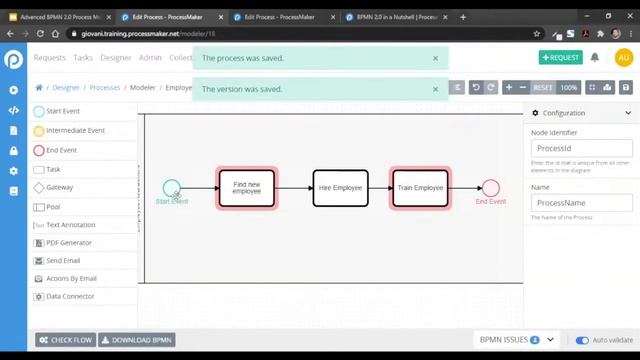Image resolution: width=640 pixels, height=360 pixels.
Task: Click the +REQUEST button
Action: click(560, 58)
